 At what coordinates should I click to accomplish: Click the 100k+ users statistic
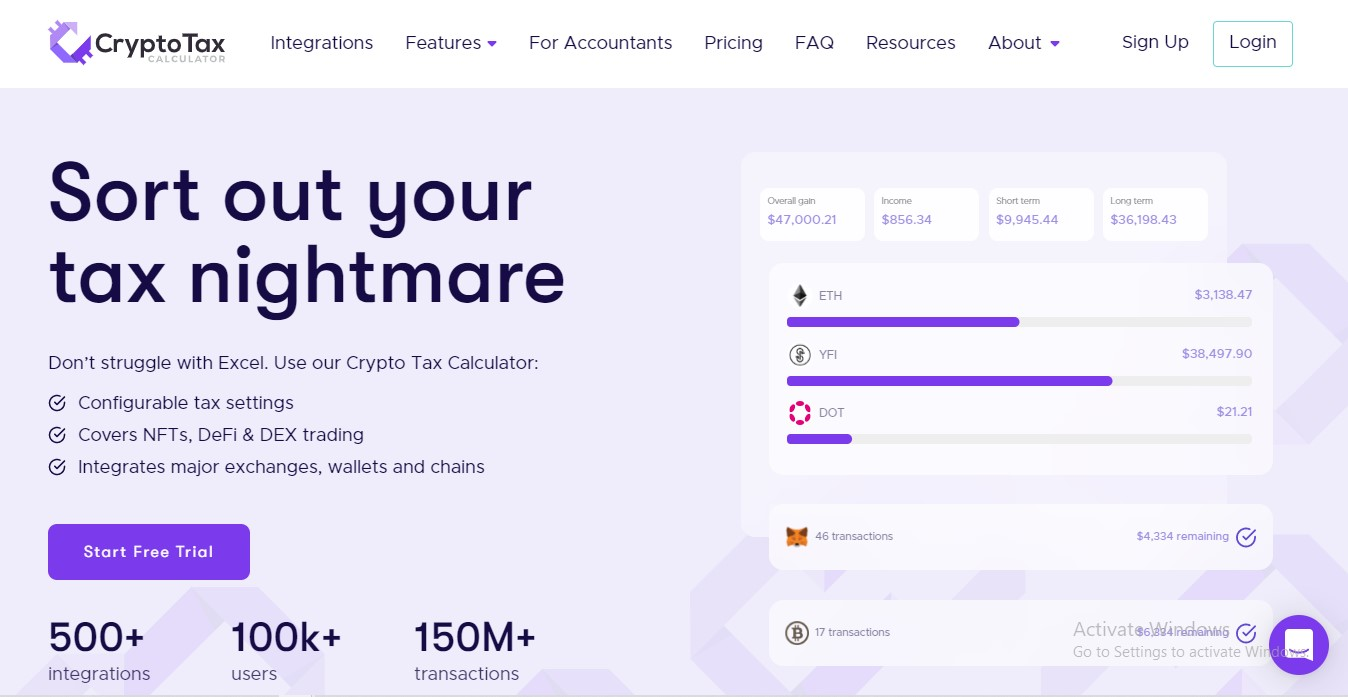pos(286,652)
